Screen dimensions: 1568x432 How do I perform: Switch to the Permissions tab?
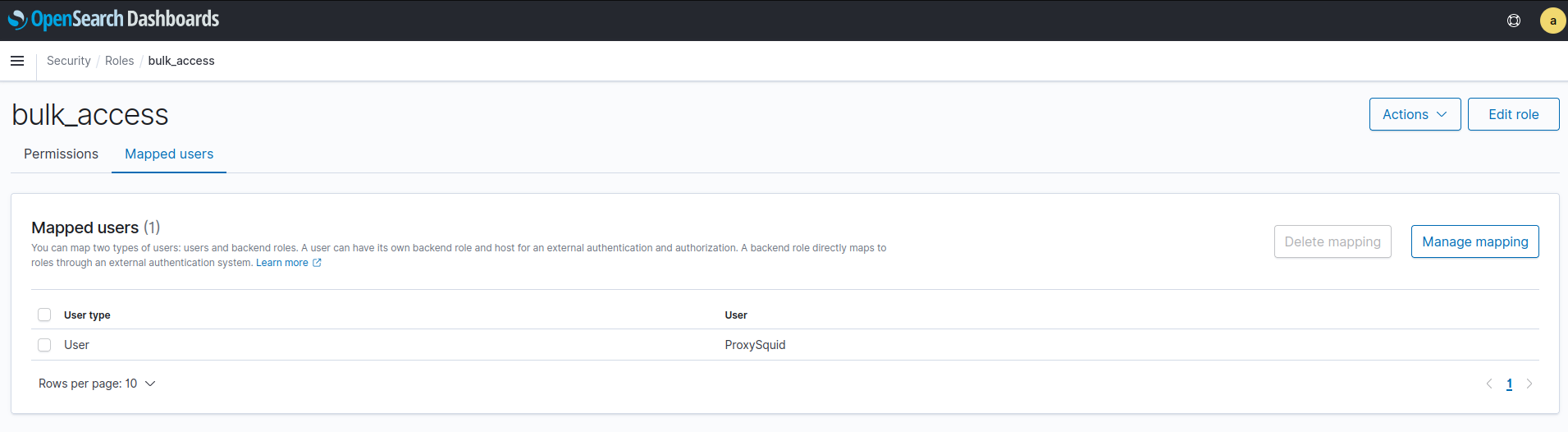click(61, 154)
